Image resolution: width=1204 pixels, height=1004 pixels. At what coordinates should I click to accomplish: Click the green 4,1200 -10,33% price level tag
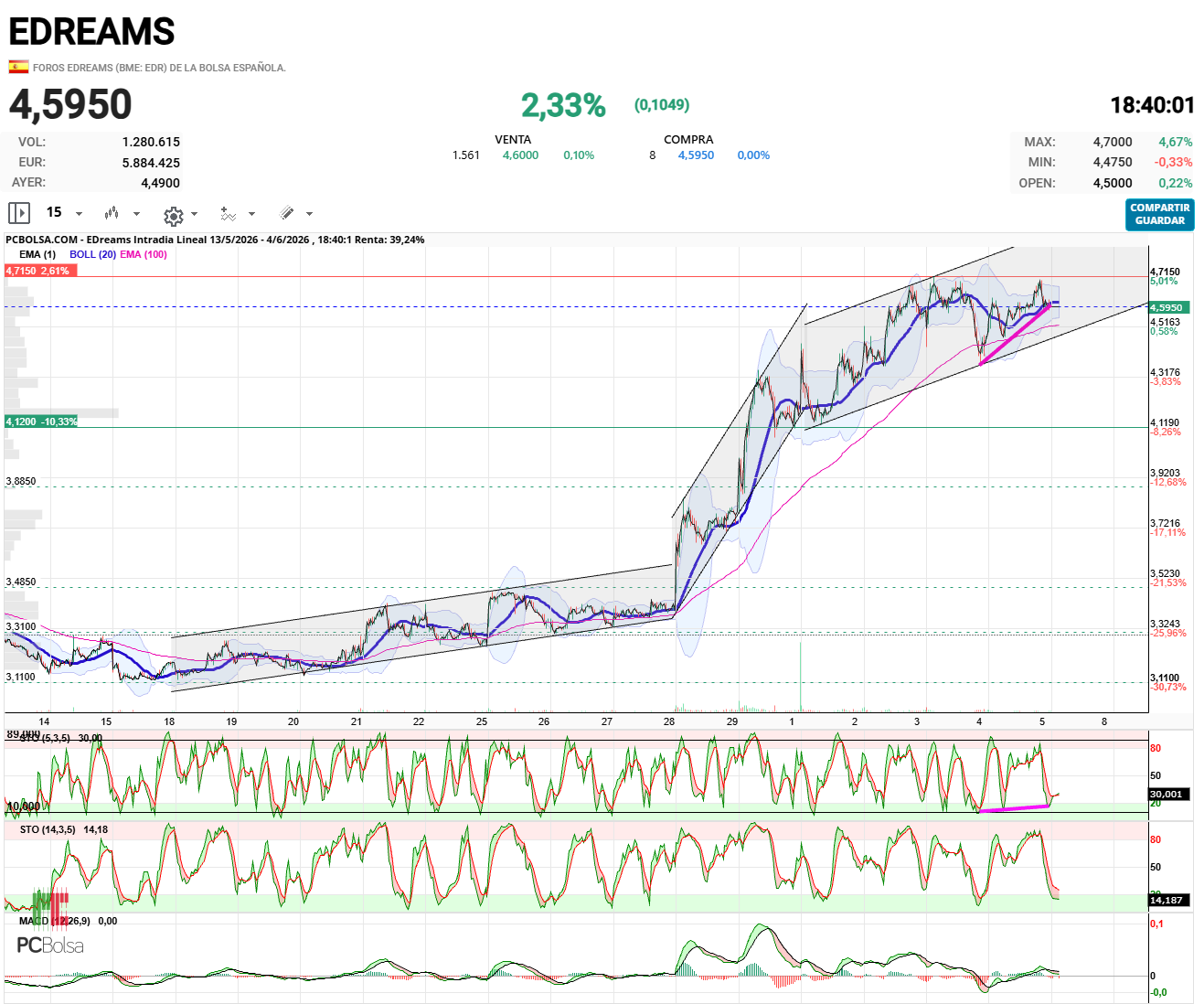coord(41,422)
